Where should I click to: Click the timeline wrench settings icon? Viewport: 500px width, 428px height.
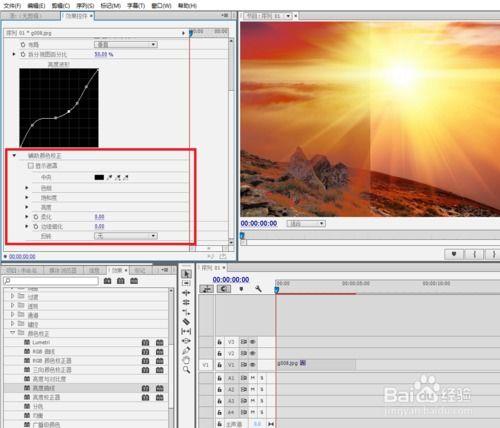tap(258, 289)
